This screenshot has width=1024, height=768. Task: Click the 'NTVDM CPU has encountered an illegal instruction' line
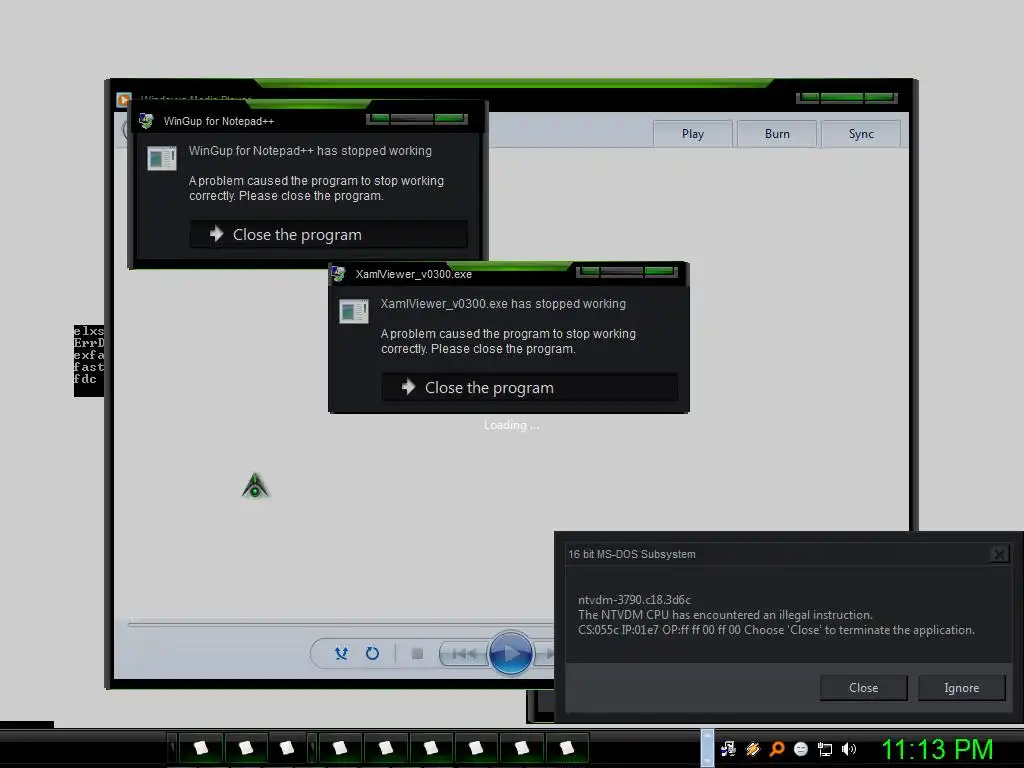[x=725, y=615]
